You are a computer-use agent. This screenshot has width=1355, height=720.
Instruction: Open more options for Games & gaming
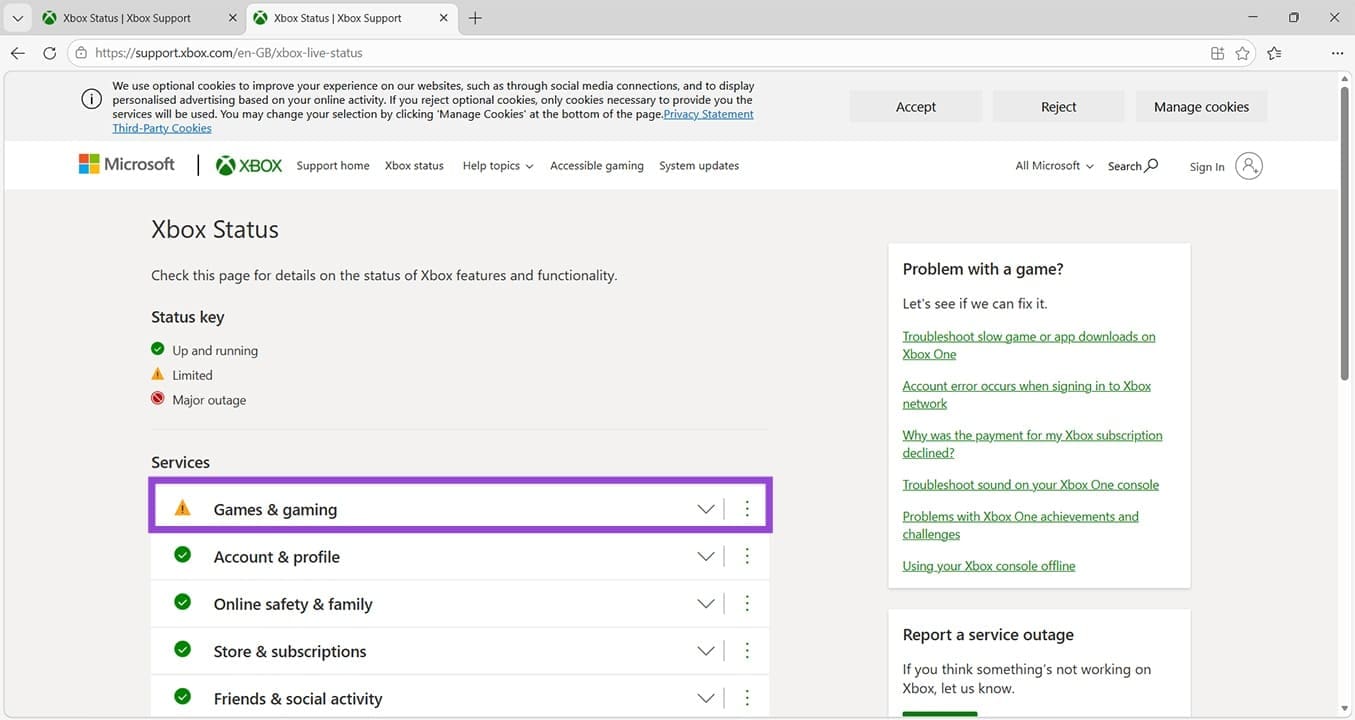coord(747,509)
